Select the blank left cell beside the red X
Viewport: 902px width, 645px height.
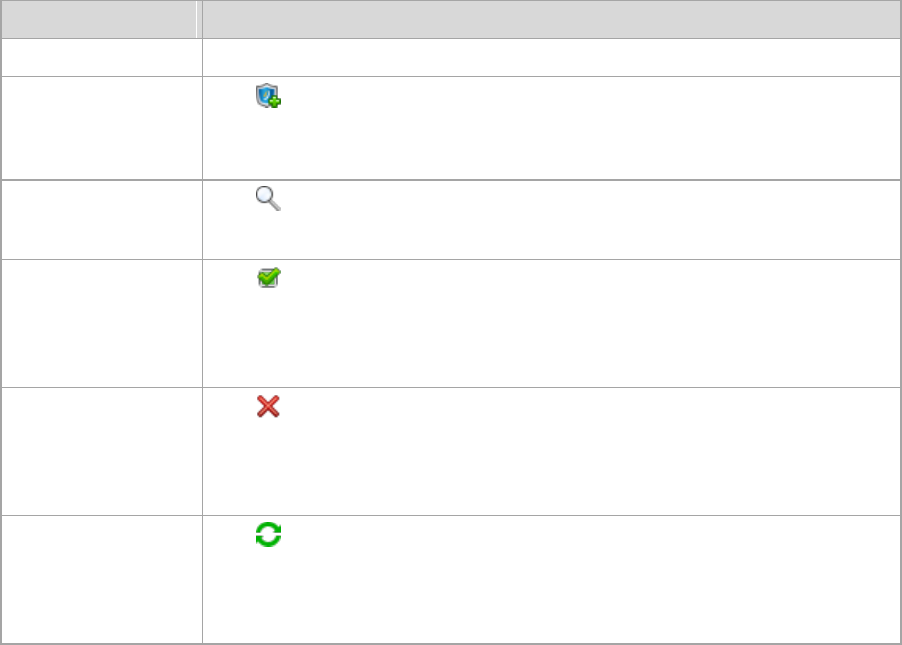click(x=100, y=451)
